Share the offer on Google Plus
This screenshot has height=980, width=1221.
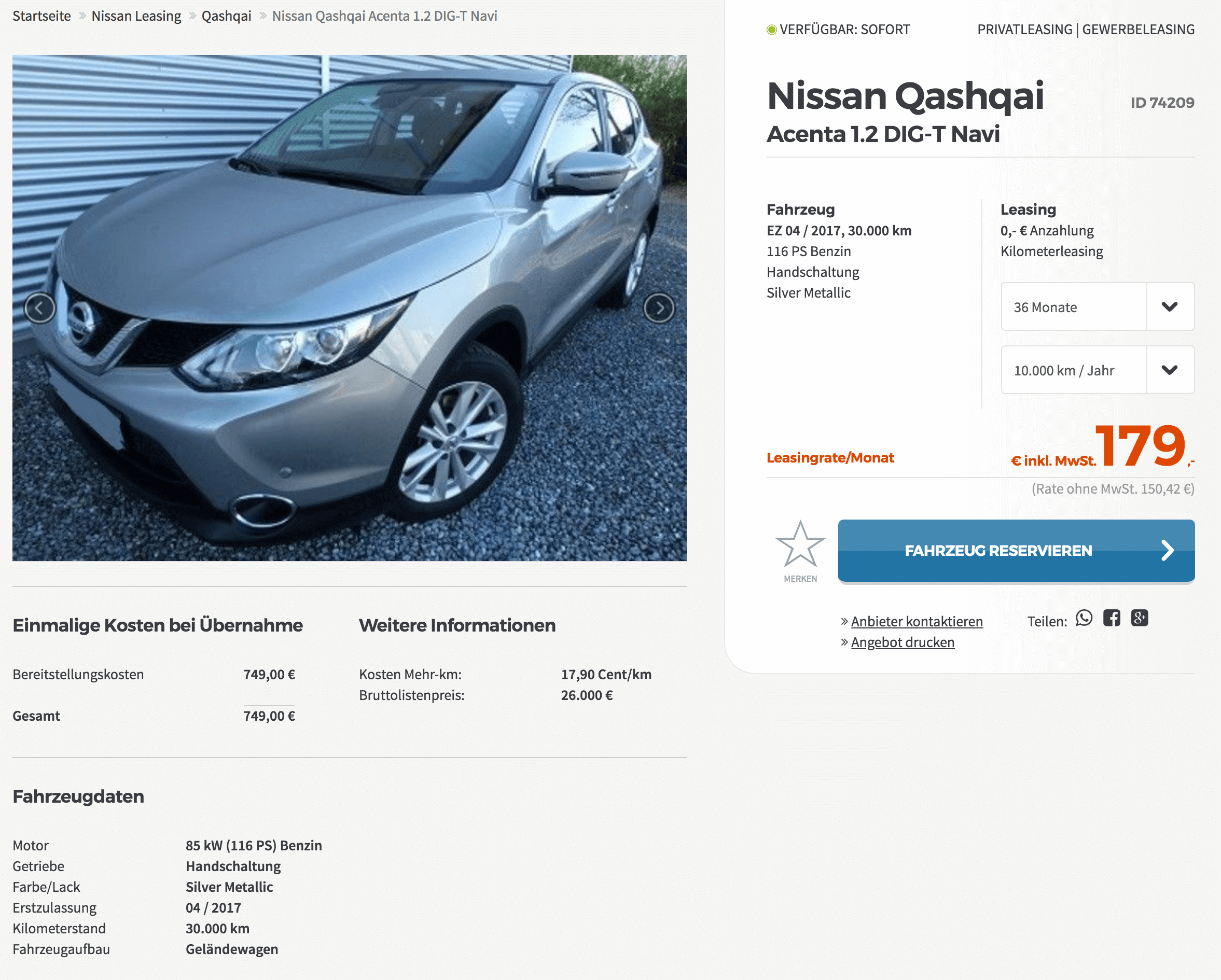click(1140, 618)
